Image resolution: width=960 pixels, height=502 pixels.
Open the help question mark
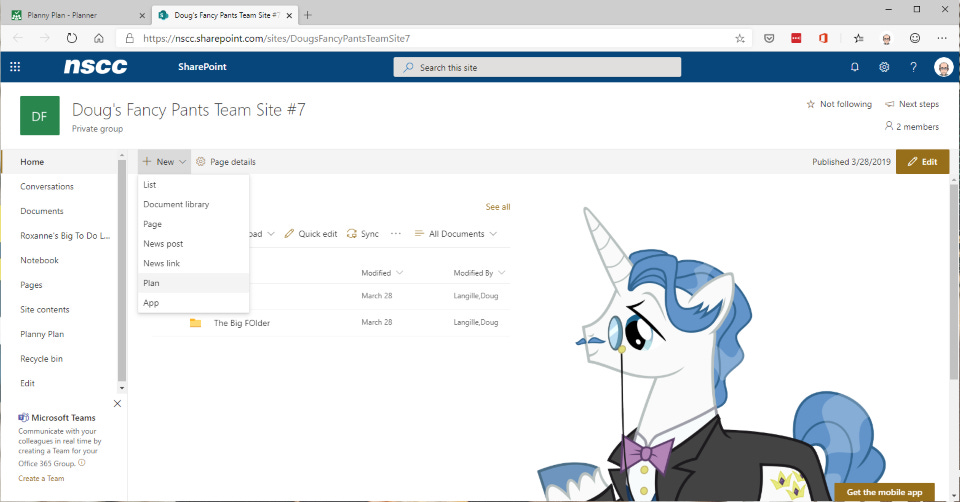pos(913,67)
